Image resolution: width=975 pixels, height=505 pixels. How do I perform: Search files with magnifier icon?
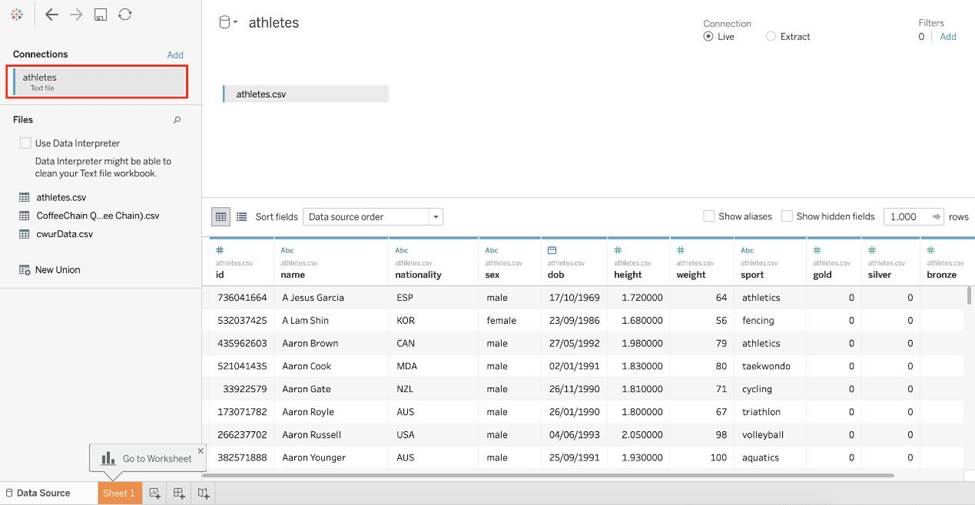[x=177, y=120]
